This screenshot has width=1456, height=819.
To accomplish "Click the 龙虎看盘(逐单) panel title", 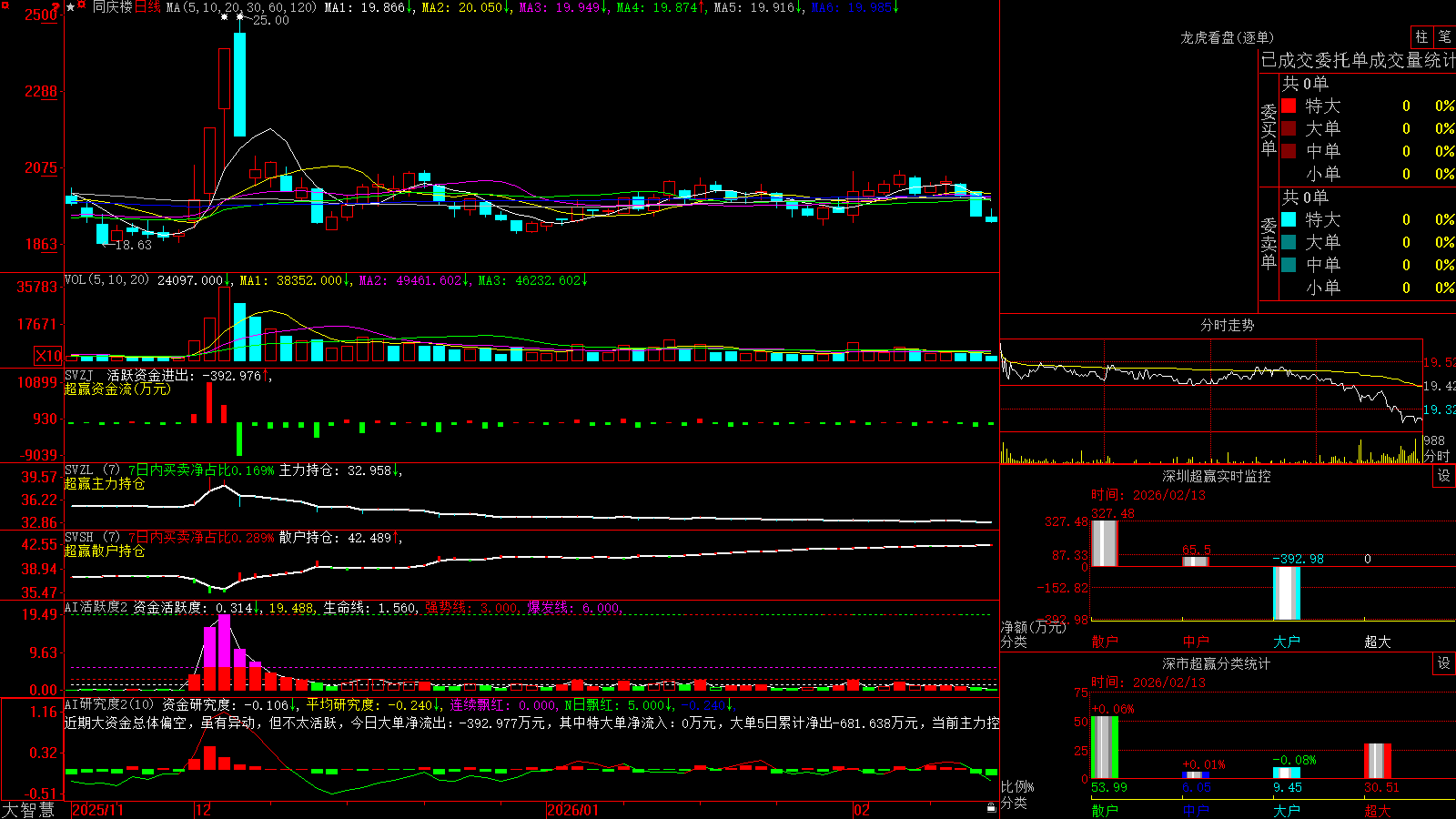I will [1227, 37].
